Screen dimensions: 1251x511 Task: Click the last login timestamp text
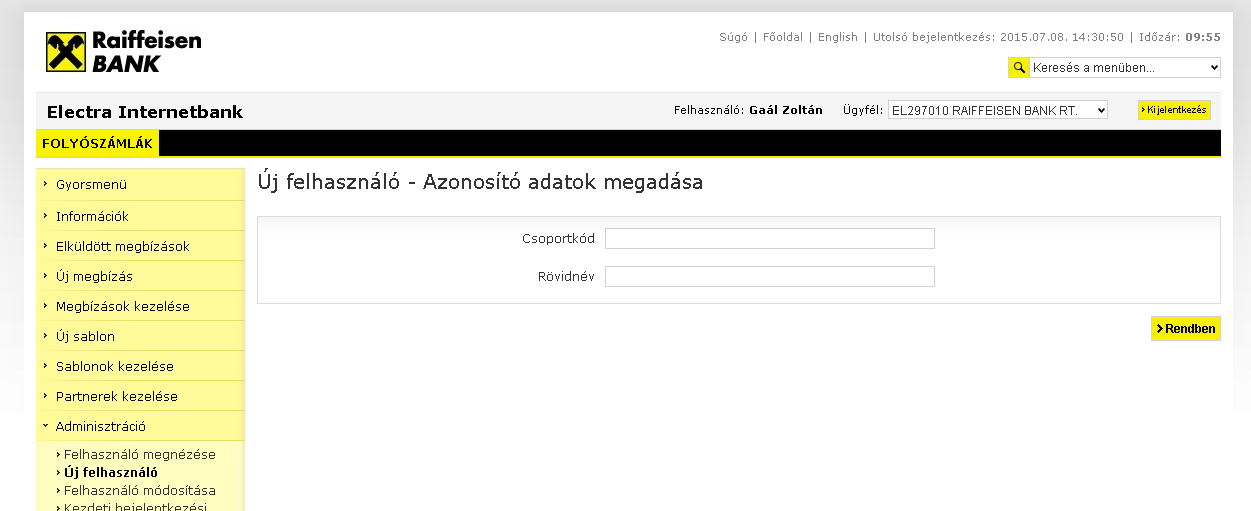click(997, 37)
